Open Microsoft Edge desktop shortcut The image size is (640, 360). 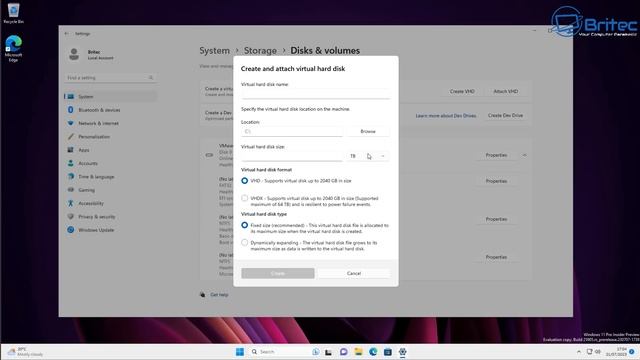pos(13,48)
